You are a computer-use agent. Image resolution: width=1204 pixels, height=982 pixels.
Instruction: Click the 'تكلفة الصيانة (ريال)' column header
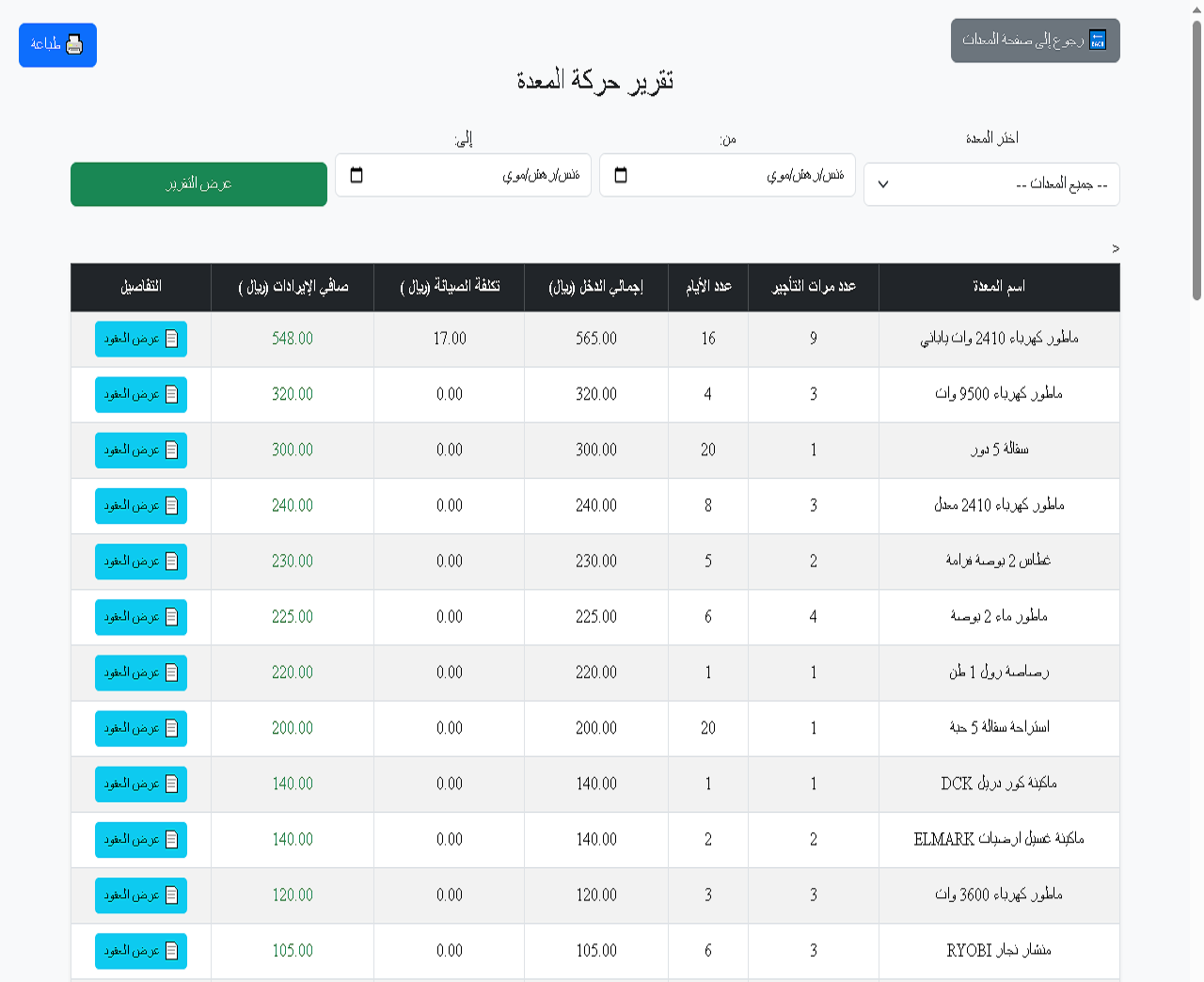[450, 287]
